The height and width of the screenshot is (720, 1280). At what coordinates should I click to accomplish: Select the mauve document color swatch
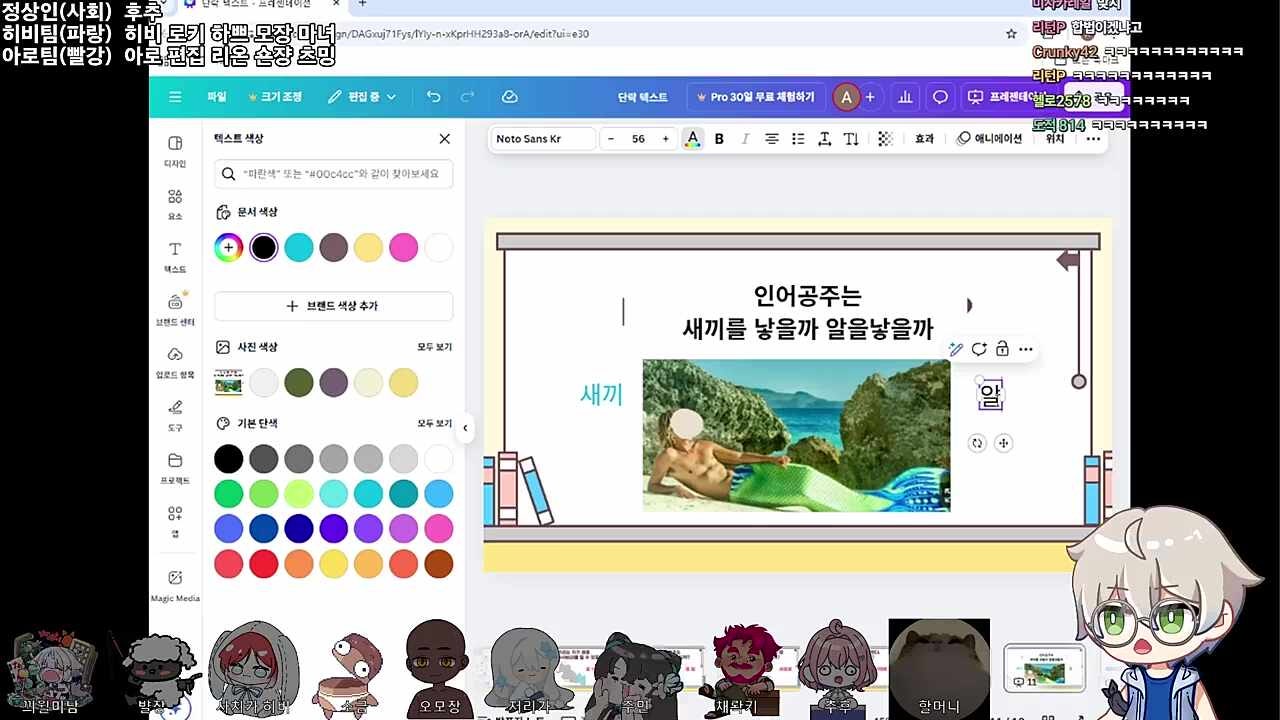coord(334,247)
